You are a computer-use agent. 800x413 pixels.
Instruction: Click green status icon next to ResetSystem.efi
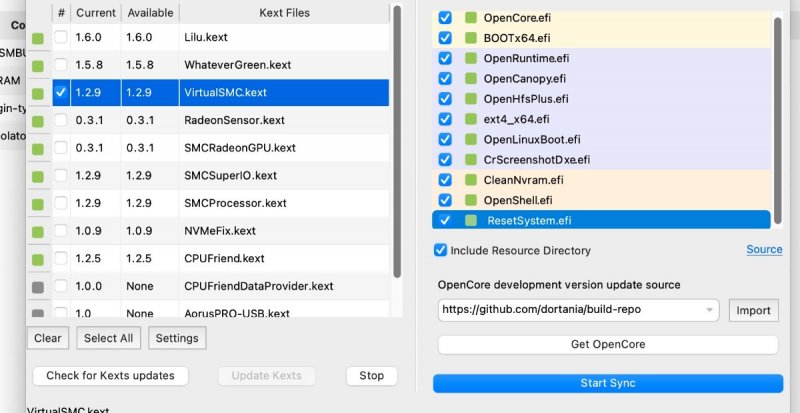tap(471, 220)
